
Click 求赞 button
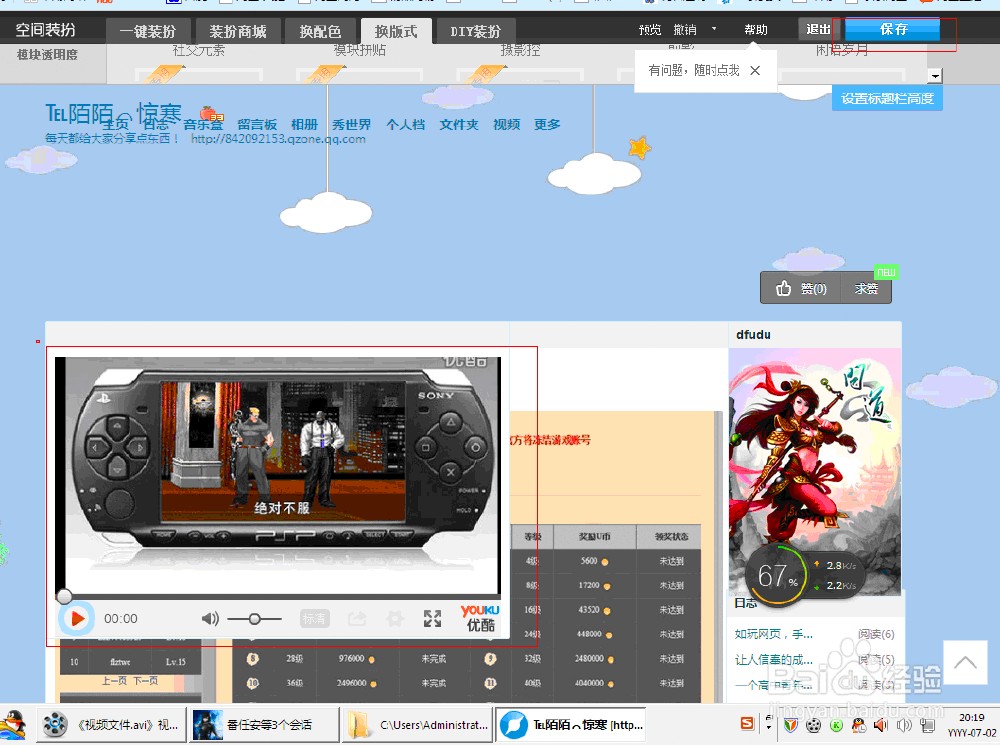tap(866, 288)
